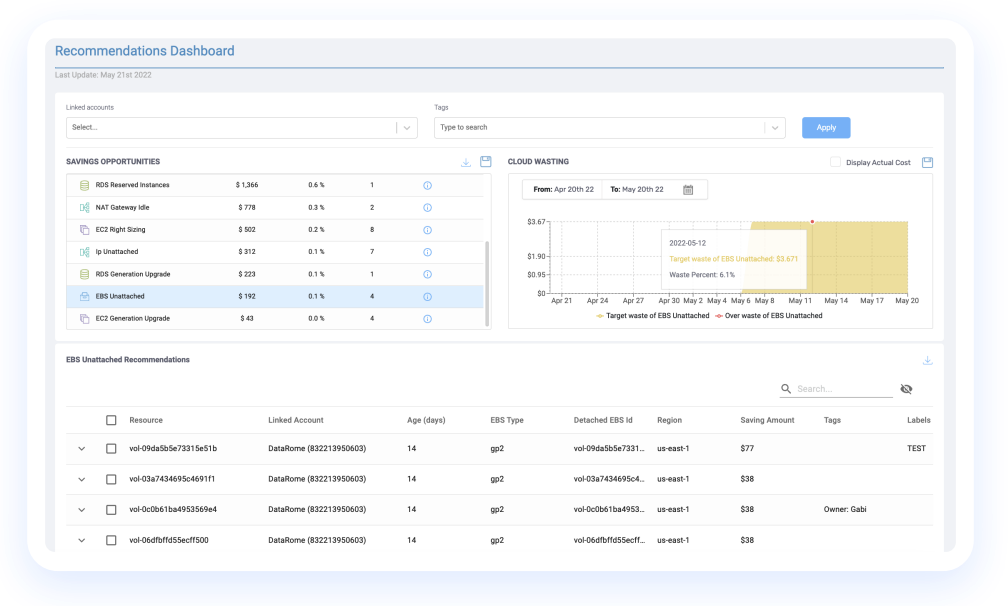Show info for EC2 Right Sizing
1008x606 pixels.
click(x=428, y=230)
